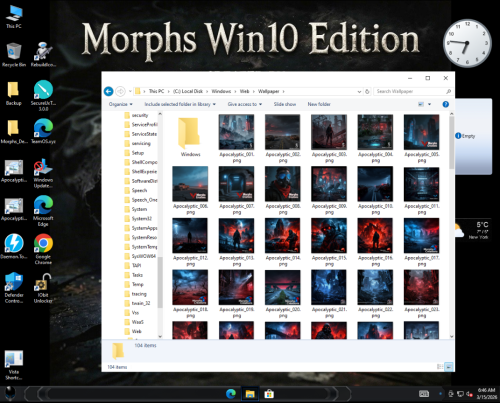Open the TeamOS.xyz desktop shortcut

pyautogui.click(x=43, y=132)
